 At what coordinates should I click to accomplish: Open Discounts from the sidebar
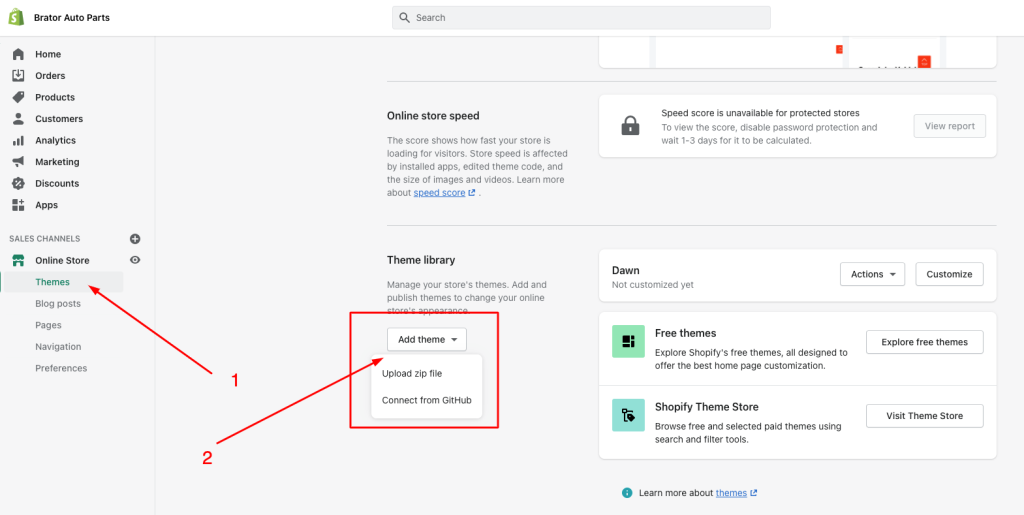tap(57, 184)
